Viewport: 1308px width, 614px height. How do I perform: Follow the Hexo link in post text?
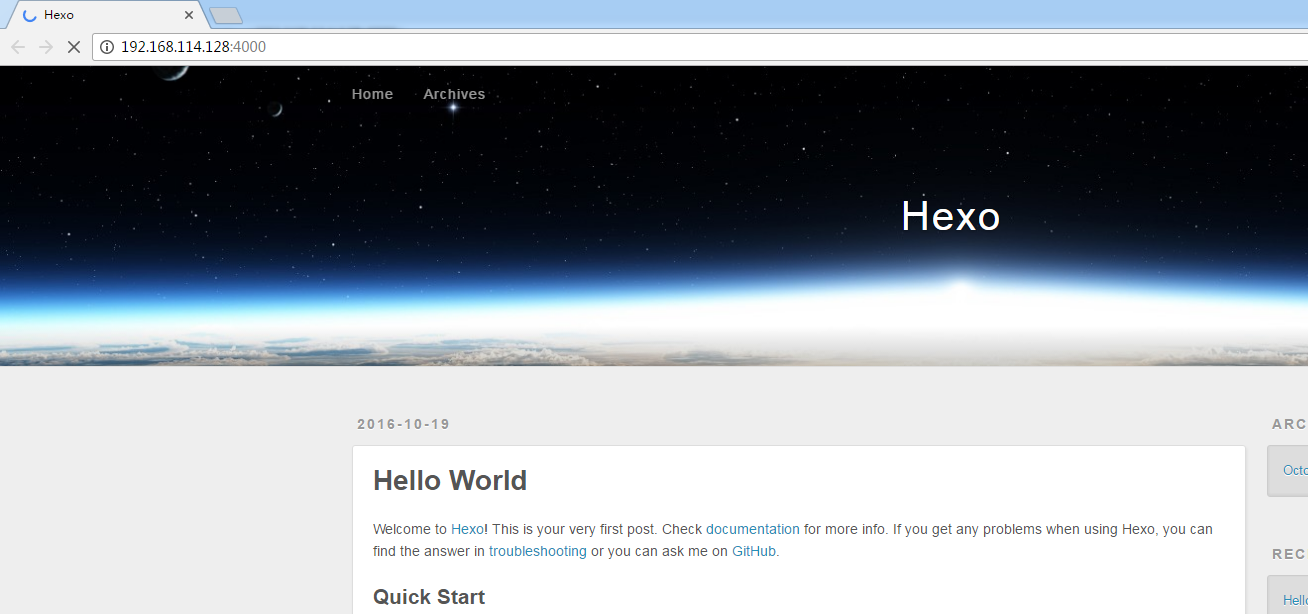[467, 529]
